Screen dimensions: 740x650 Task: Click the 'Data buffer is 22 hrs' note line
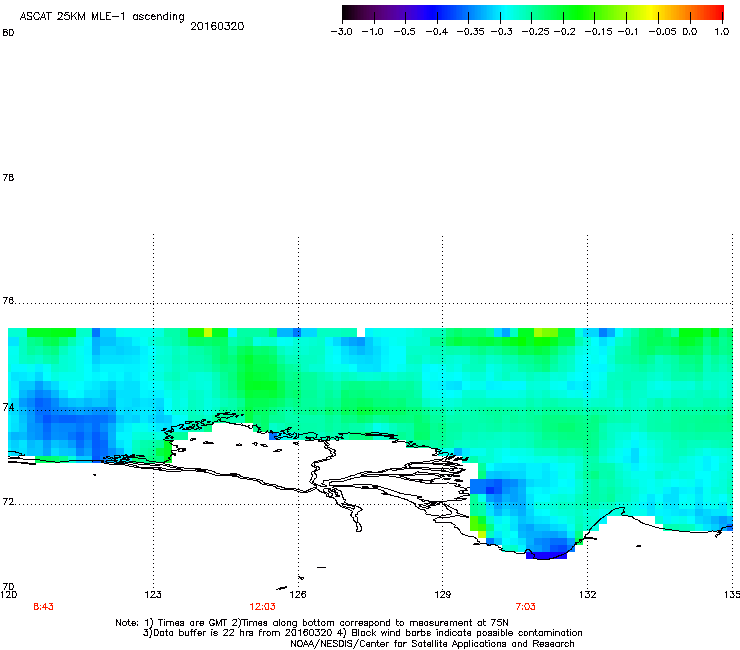point(362,633)
